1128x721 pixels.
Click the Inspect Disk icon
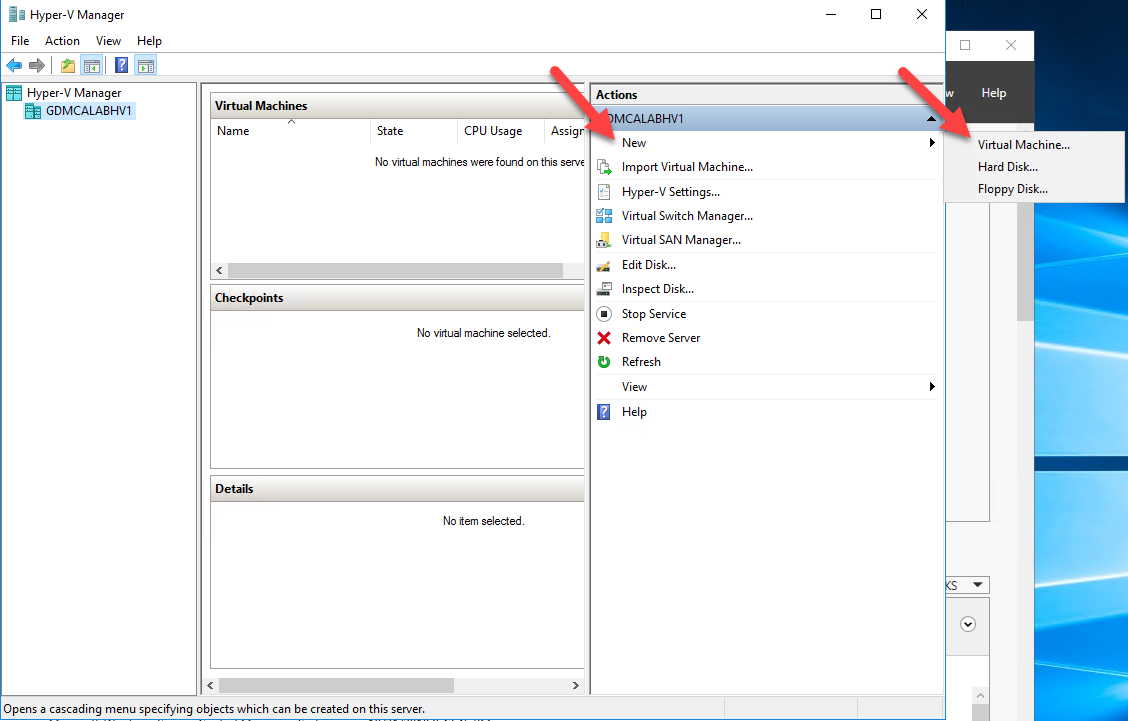pyautogui.click(x=604, y=289)
